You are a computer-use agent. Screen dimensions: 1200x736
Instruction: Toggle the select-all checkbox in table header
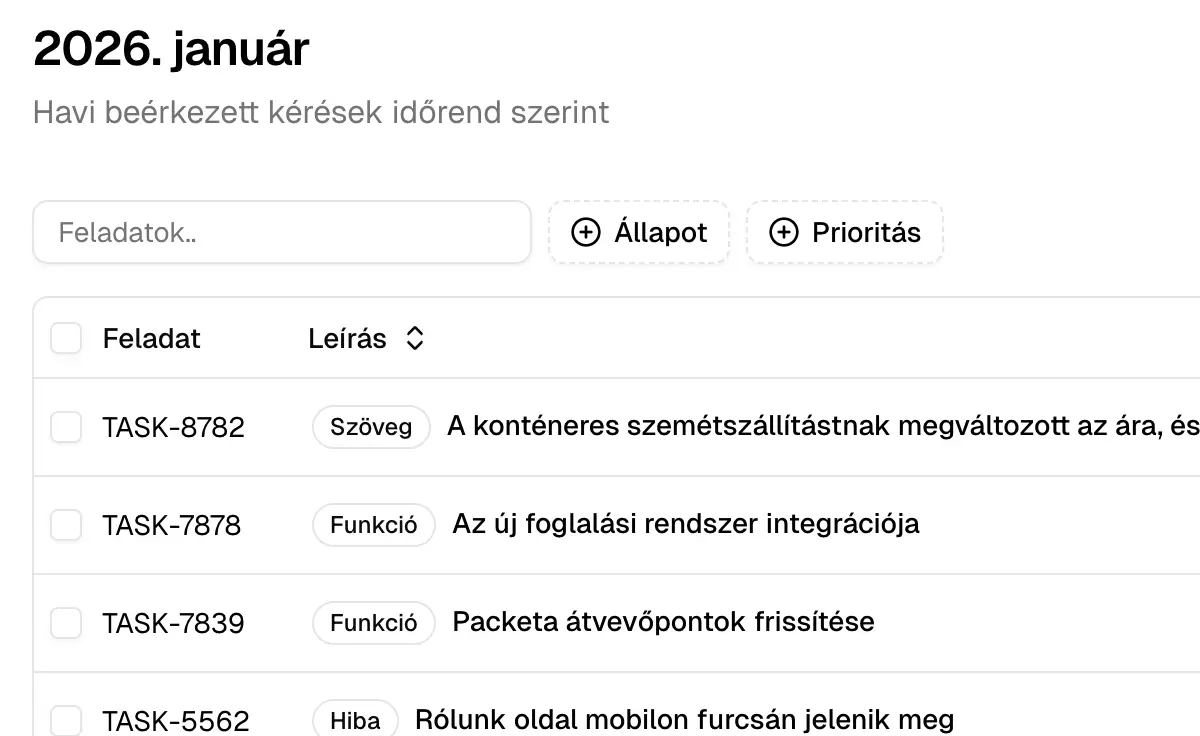pos(66,339)
